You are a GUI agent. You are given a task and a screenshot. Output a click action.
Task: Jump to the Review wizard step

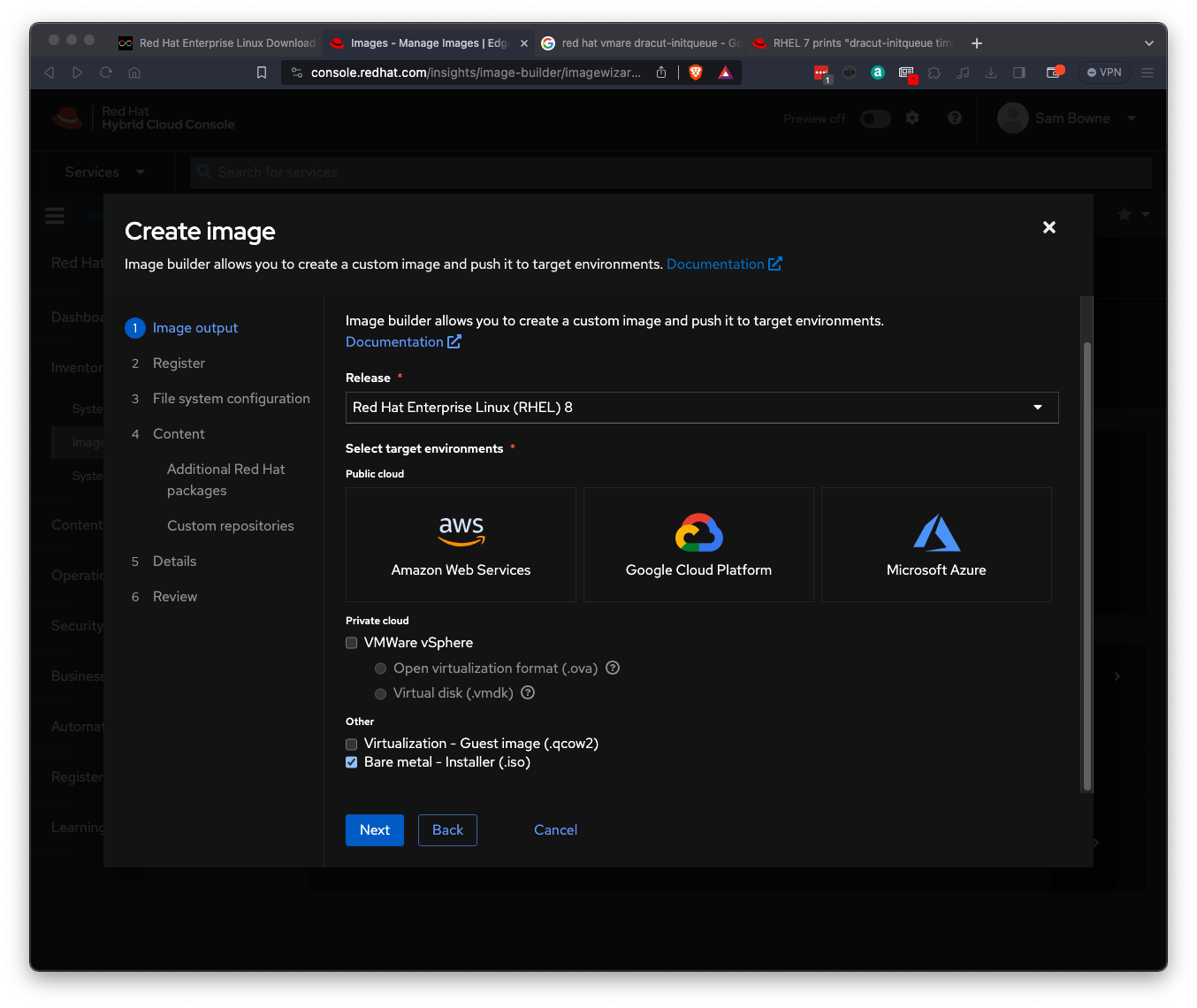[x=175, y=597]
